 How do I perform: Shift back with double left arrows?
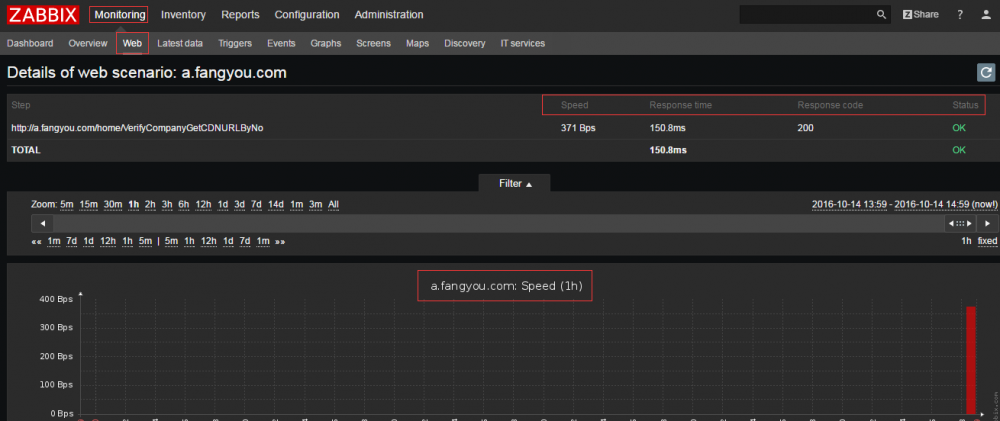coord(36,241)
